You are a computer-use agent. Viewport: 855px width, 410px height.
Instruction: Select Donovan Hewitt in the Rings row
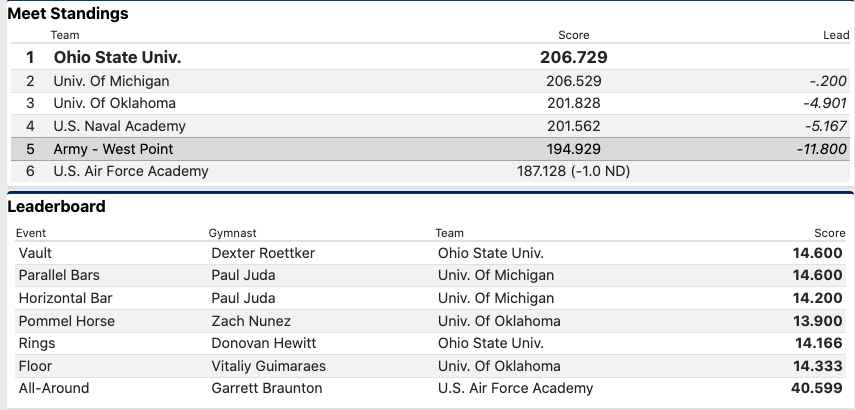(262, 343)
